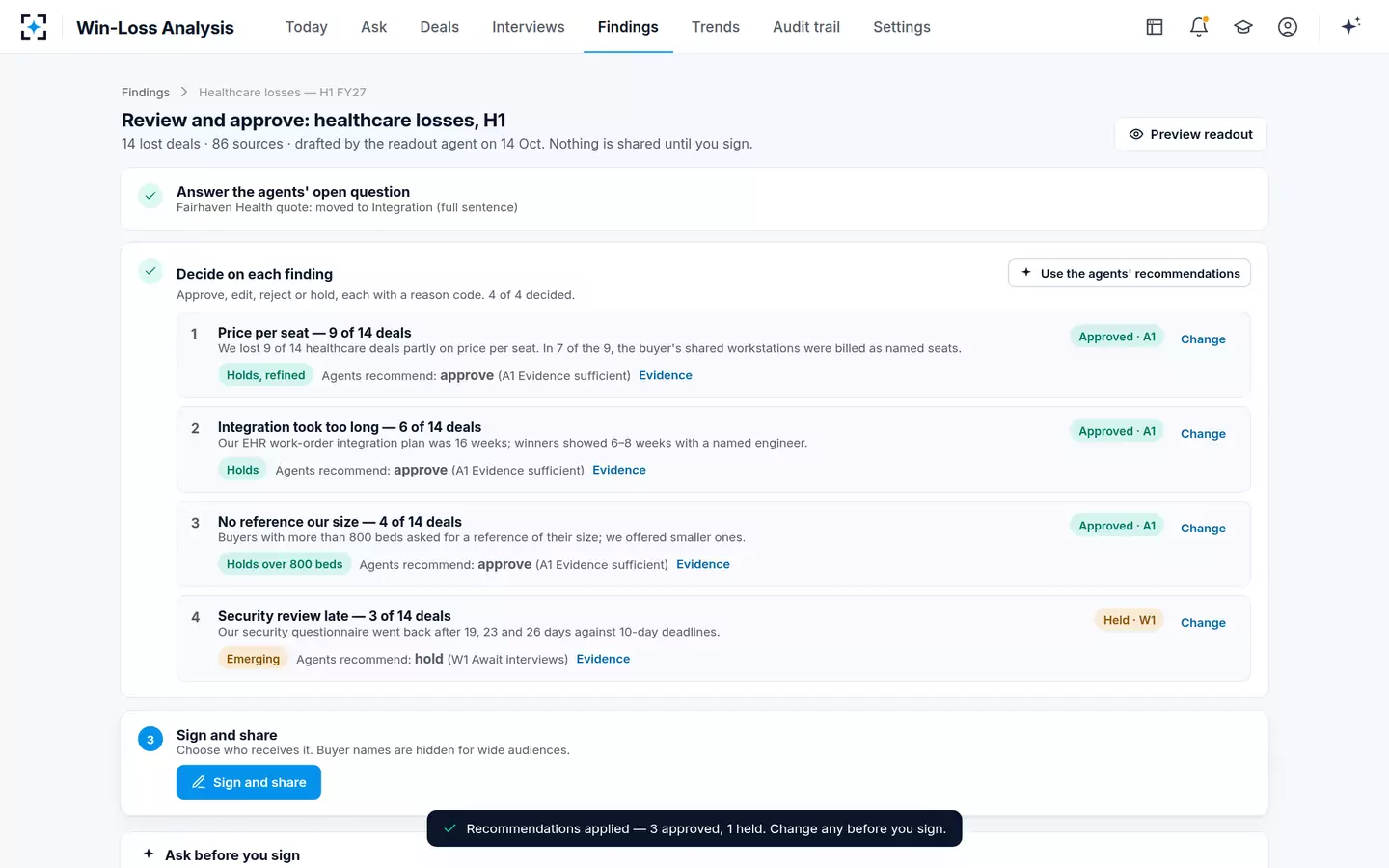This screenshot has width=1389, height=868.
Task: Change decision for Integration took too long finding
Action: pos(1203,434)
